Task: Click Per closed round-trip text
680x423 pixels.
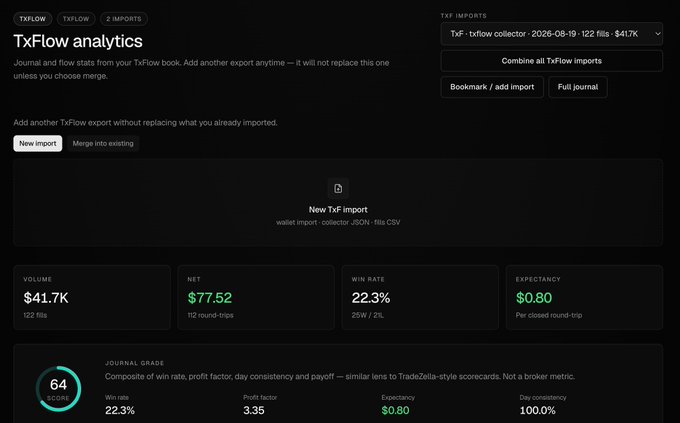Action: click(x=549, y=315)
